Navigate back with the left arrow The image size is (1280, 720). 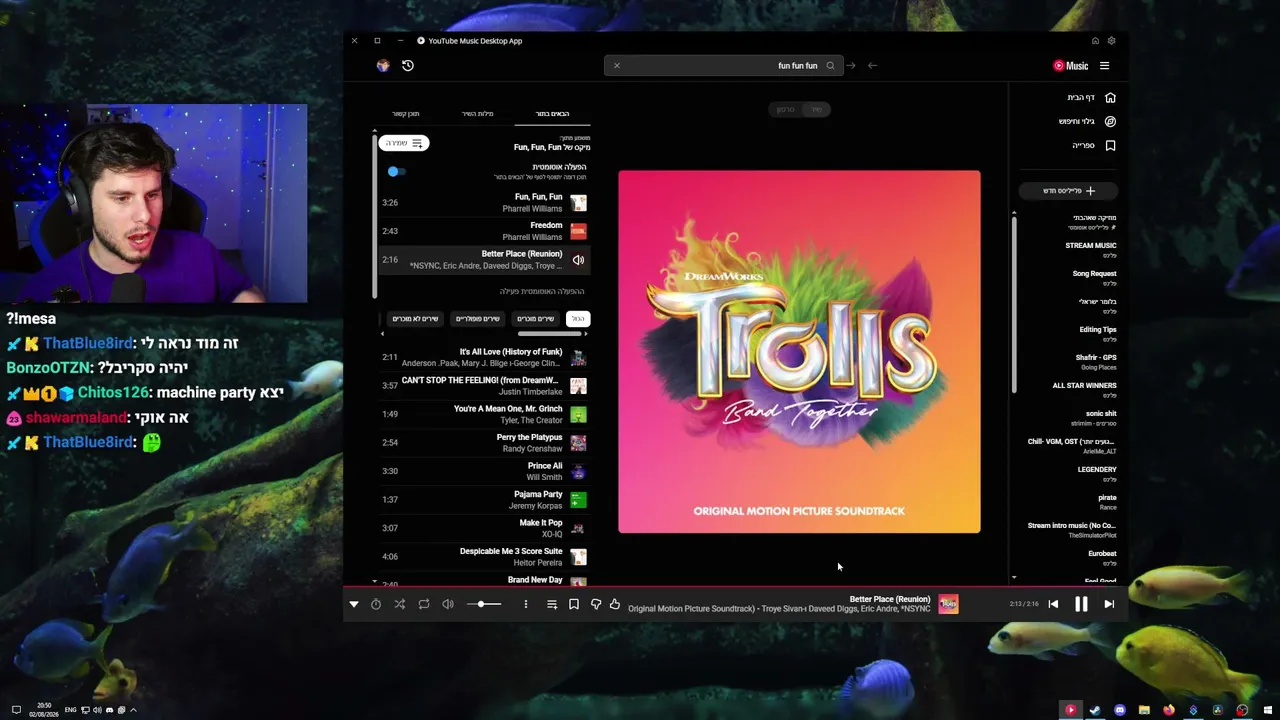[872, 66]
